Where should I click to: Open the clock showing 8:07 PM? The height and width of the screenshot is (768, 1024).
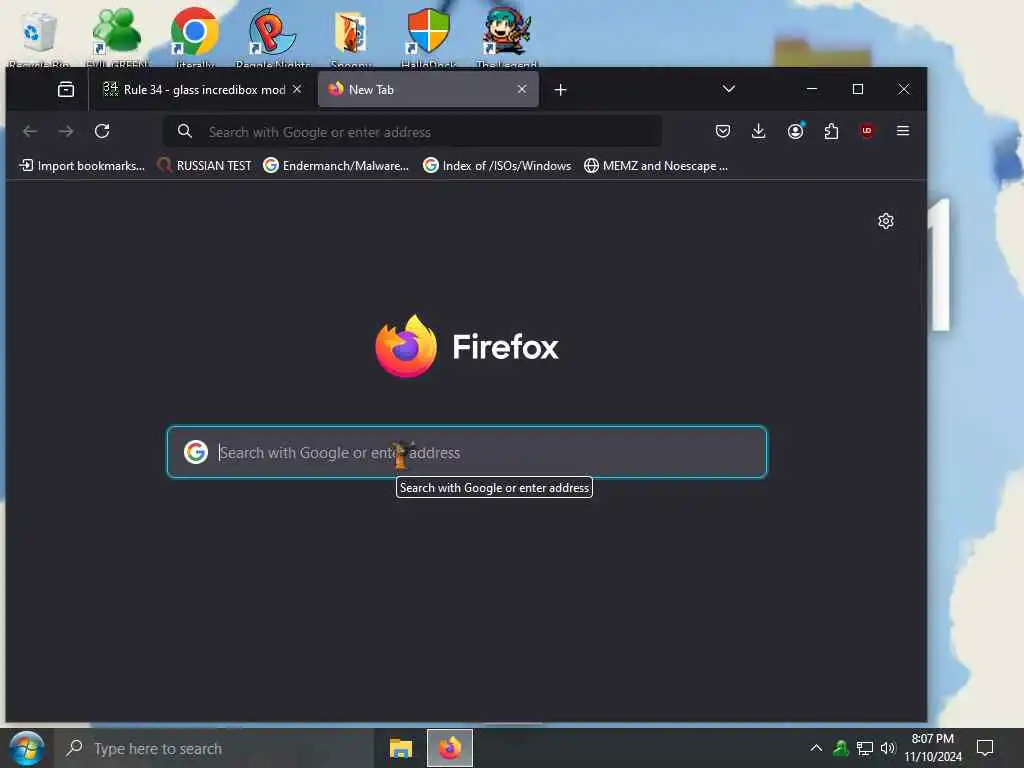click(933, 748)
